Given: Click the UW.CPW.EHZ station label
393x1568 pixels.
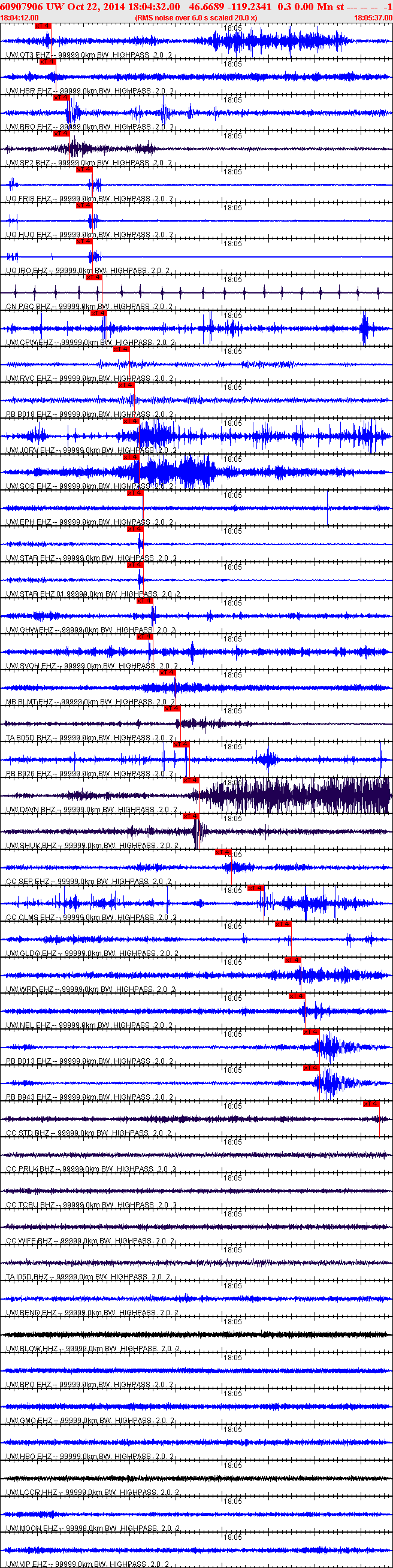Looking at the screenshot, I should [x=91, y=343].
